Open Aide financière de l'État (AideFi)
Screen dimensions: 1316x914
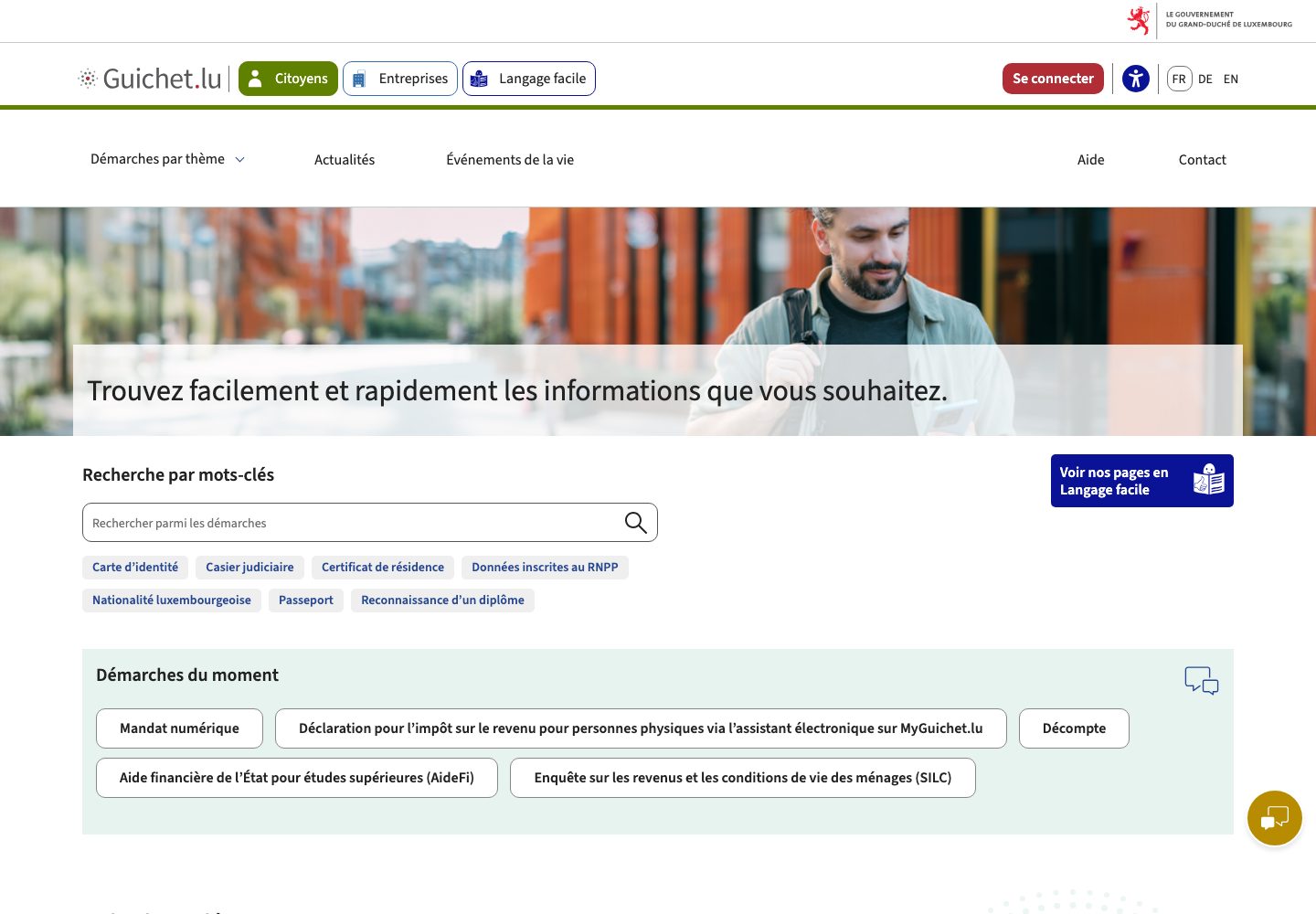coord(297,778)
